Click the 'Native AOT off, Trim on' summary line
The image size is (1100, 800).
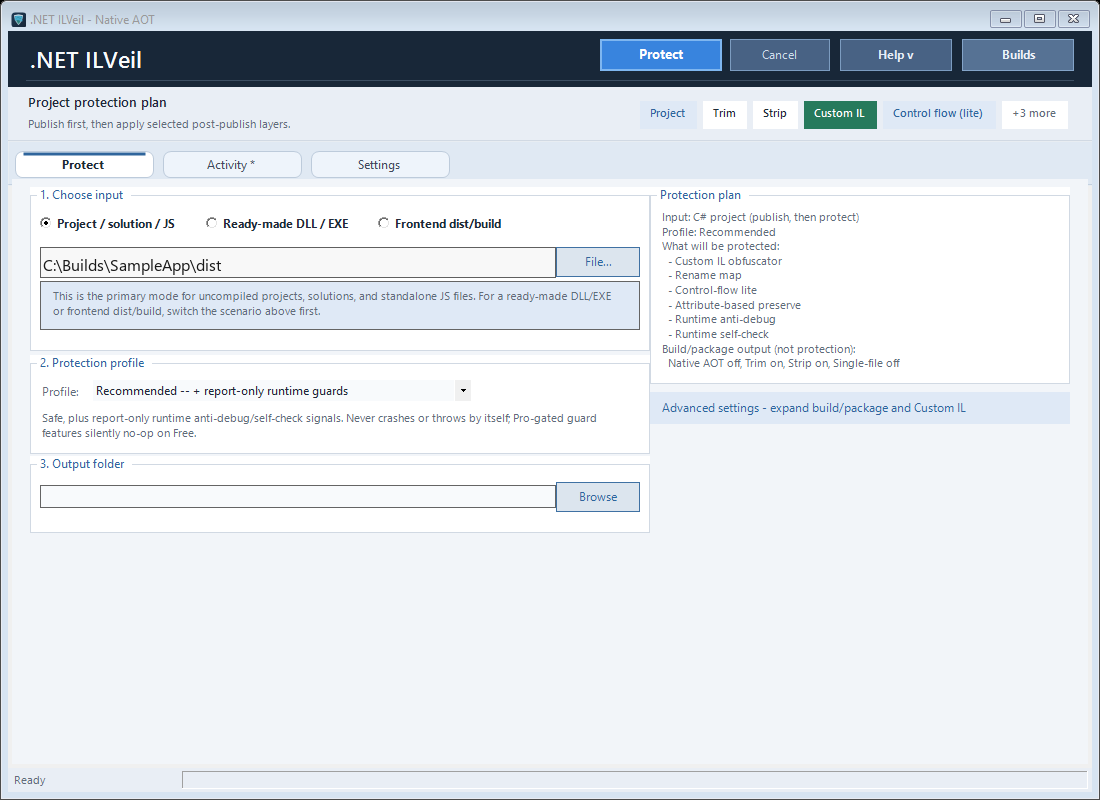click(784, 364)
